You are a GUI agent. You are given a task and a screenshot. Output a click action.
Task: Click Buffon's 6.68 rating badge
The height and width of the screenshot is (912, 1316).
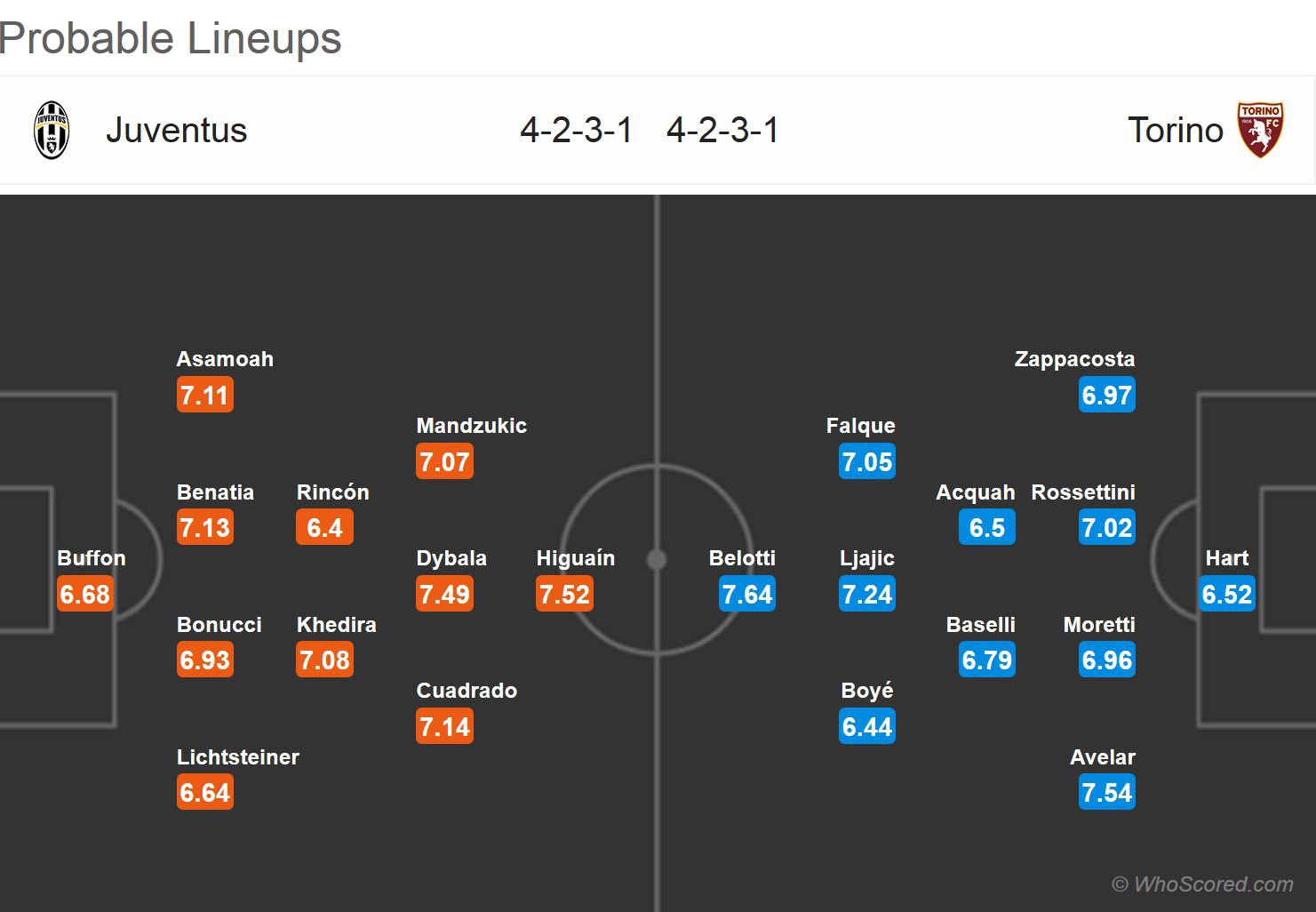pos(84,594)
